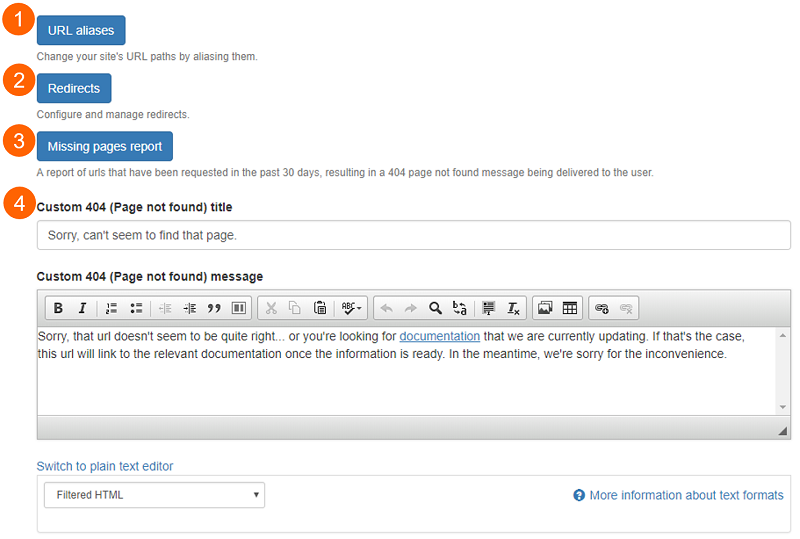Insert an image into the message
This screenshot has height=539, width=800.
click(545, 308)
